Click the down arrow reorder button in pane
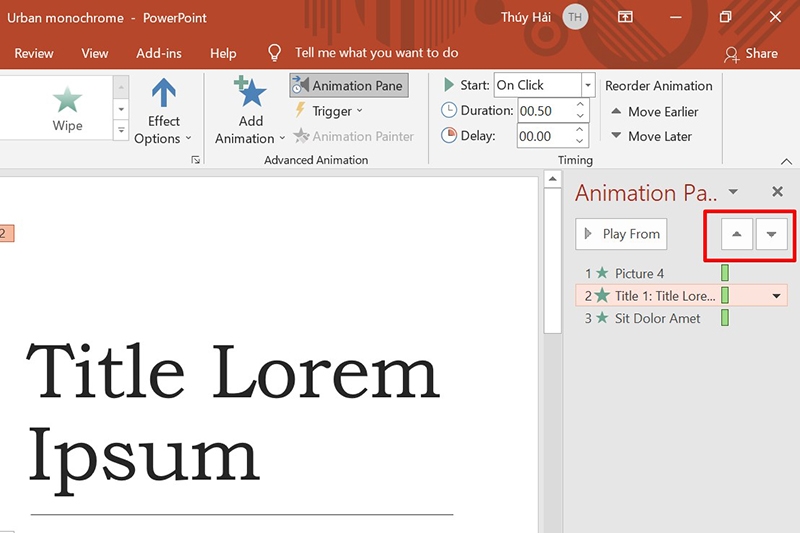800x533 pixels. coord(771,234)
